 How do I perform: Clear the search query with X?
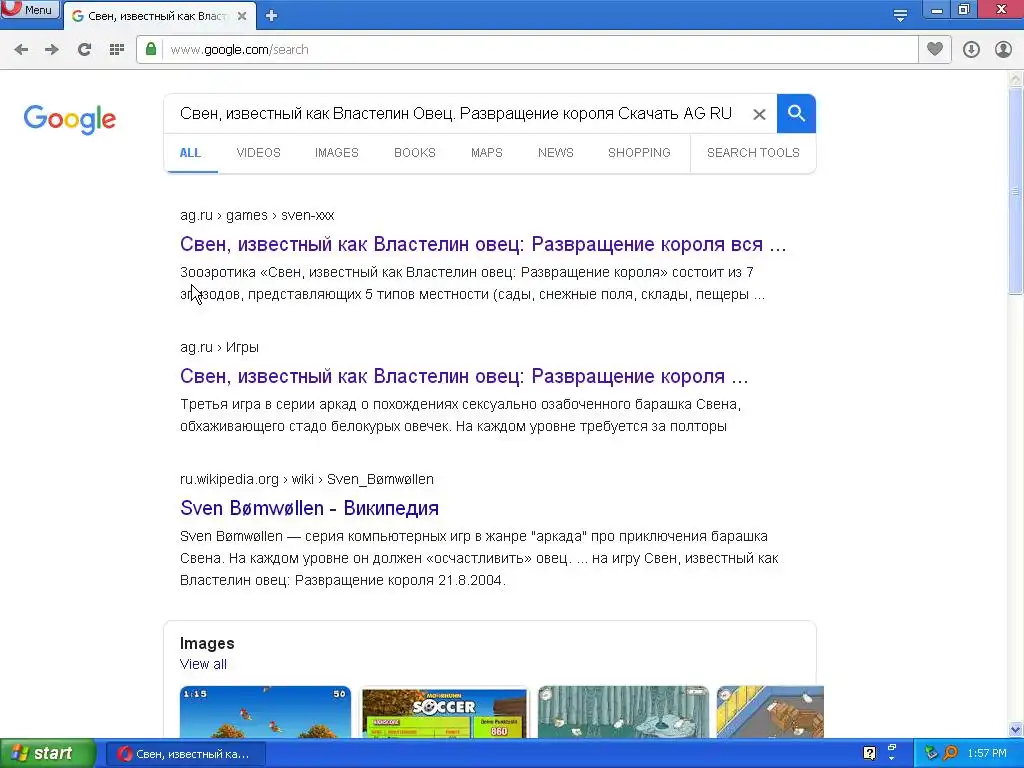coord(759,114)
